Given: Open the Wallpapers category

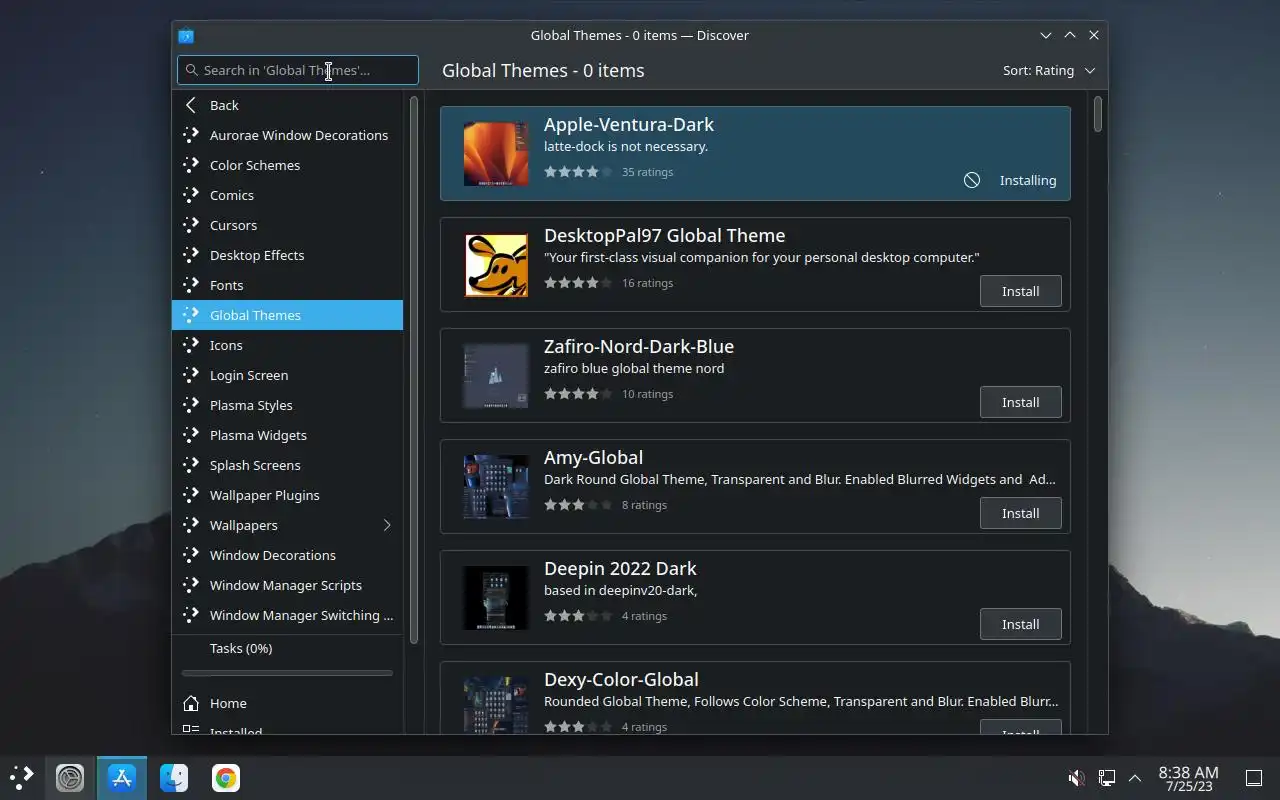Looking at the screenshot, I should [x=288, y=525].
